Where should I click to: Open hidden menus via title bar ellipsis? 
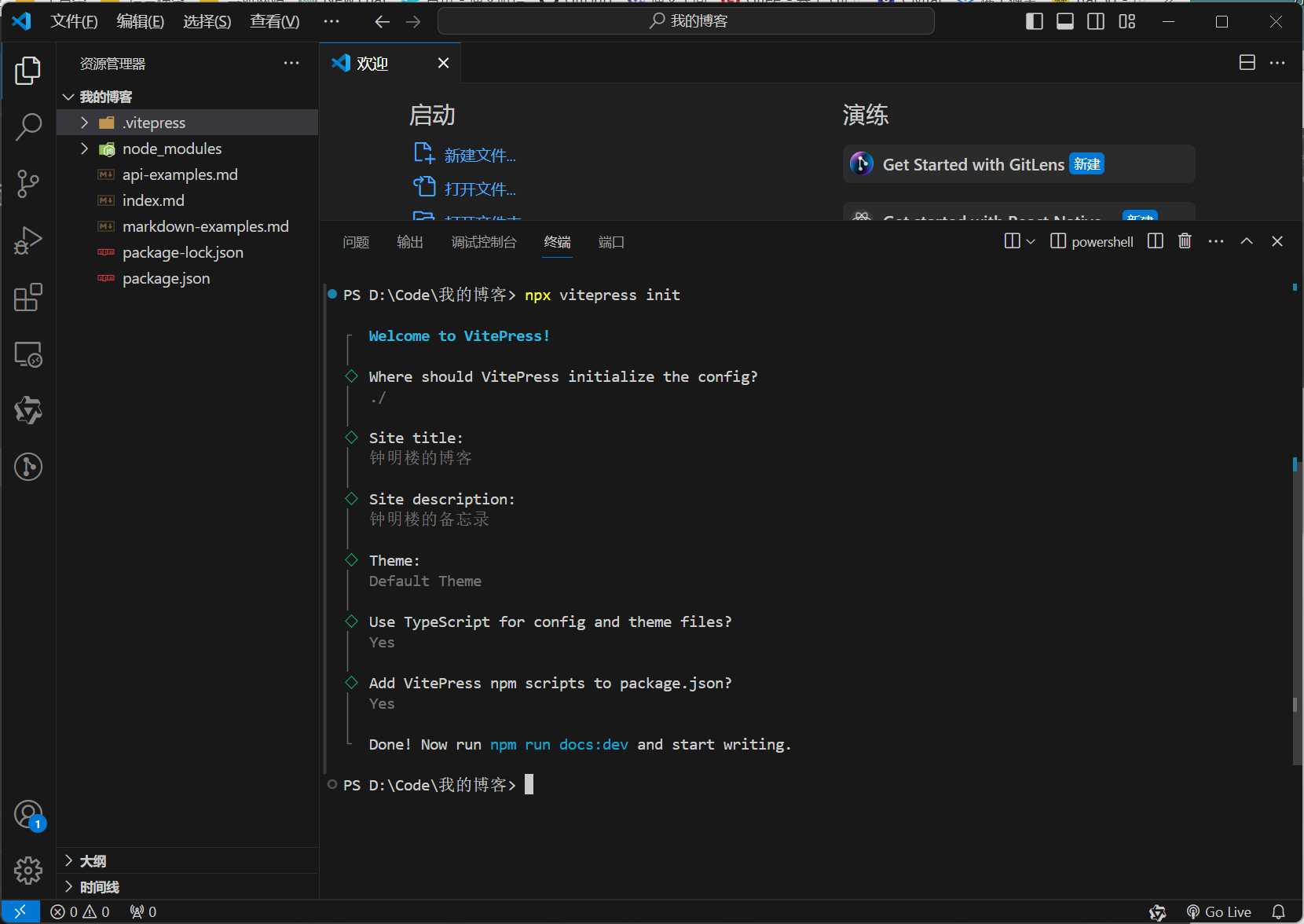331,21
